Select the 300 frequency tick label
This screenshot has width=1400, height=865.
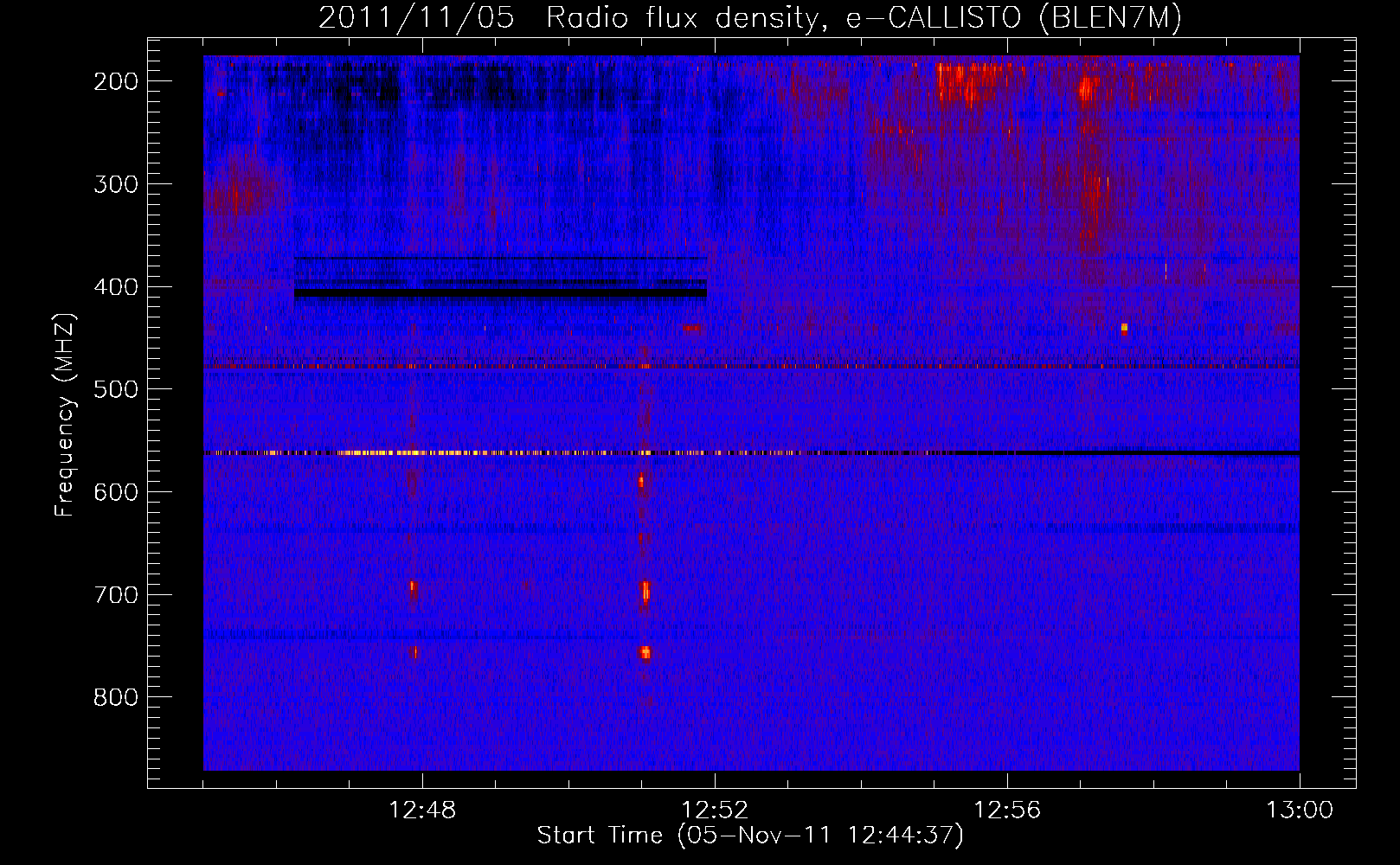116,184
